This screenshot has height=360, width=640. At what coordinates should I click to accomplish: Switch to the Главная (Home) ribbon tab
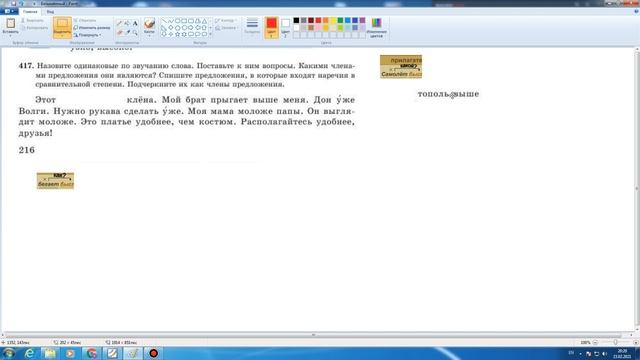click(30, 12)
